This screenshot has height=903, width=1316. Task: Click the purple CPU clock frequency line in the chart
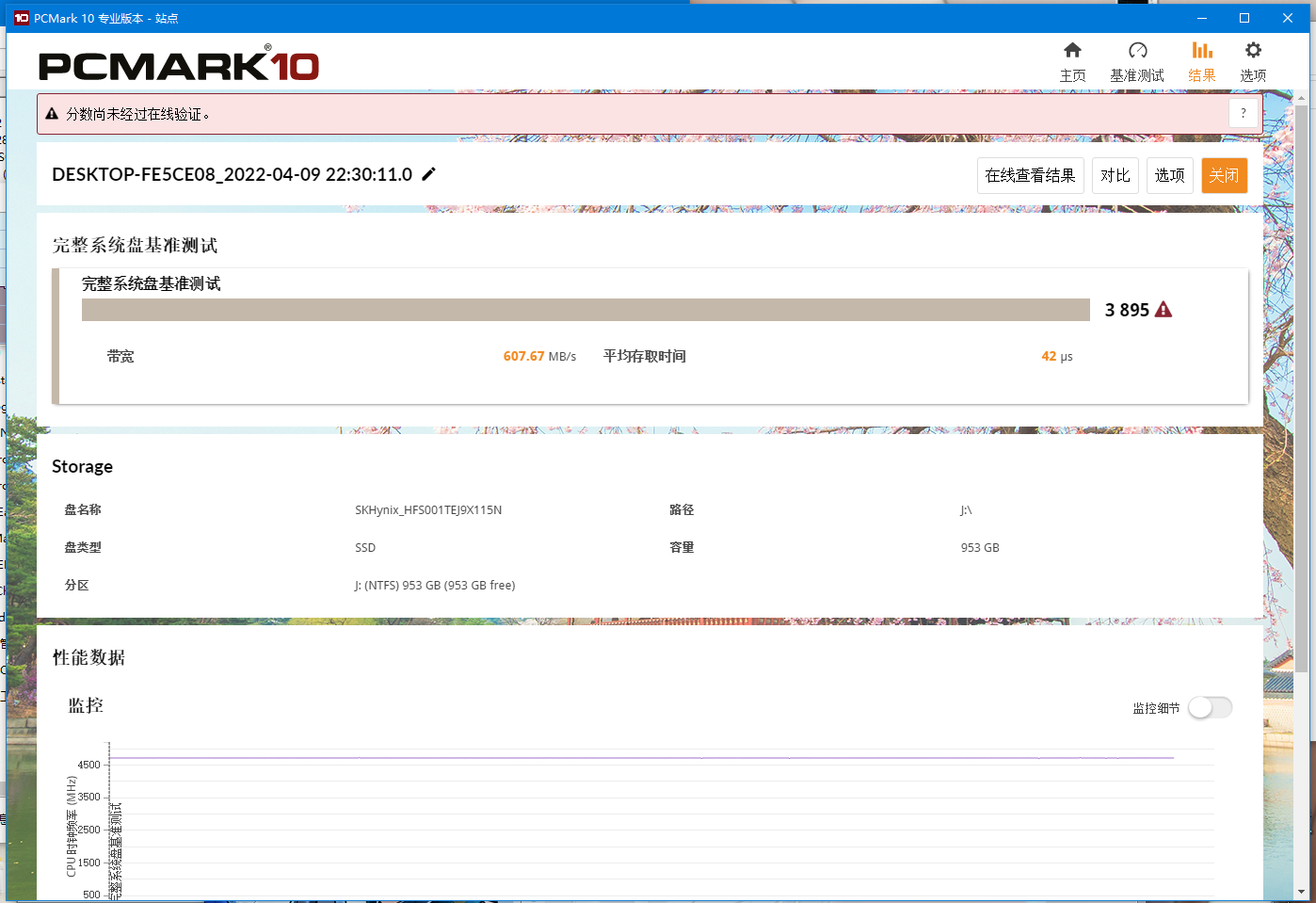642,757
